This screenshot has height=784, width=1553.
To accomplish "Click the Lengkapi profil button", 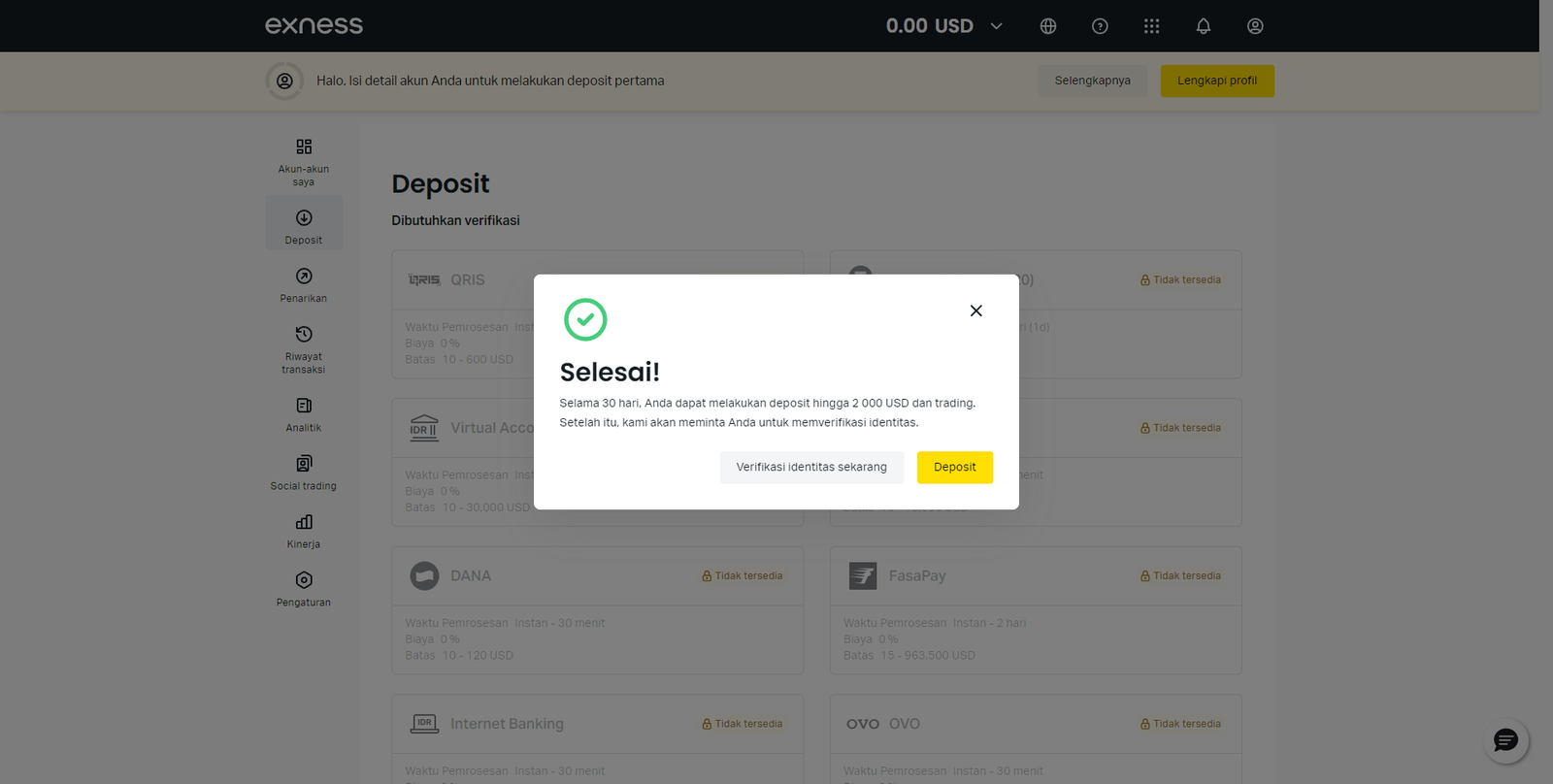I will tap(1217, 81).
